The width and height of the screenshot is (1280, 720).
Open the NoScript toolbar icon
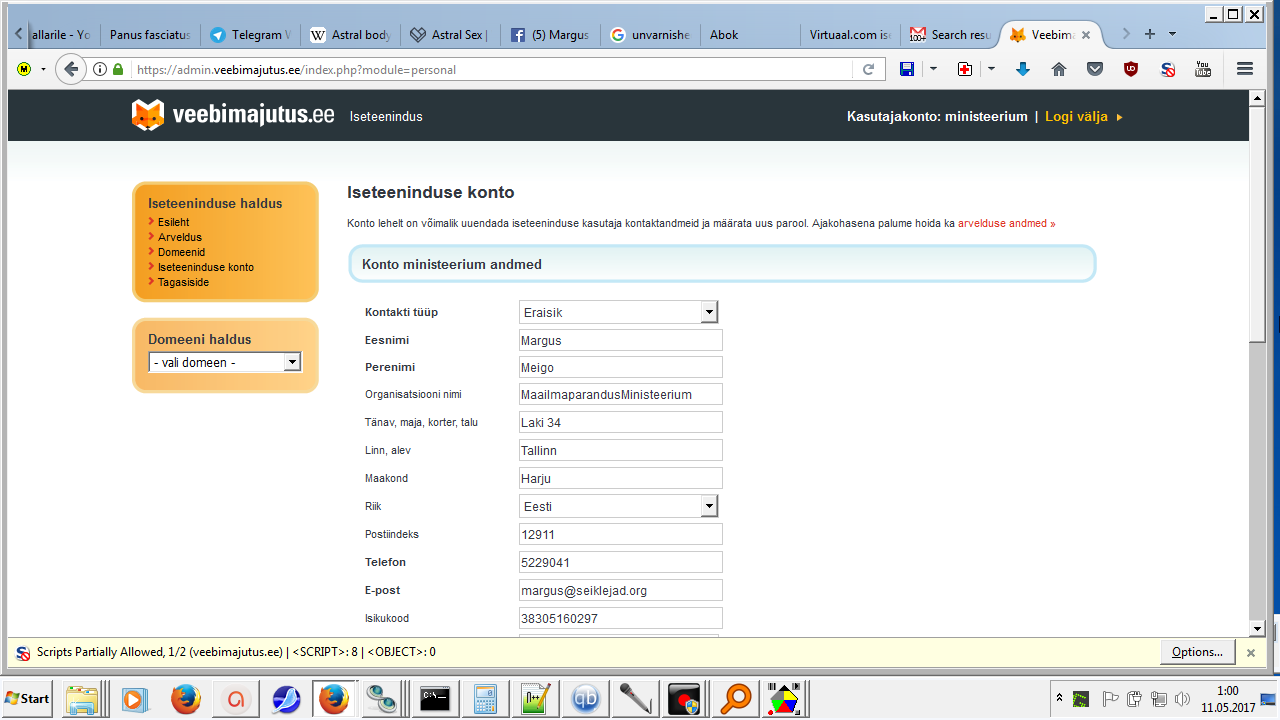[1167, 69]
